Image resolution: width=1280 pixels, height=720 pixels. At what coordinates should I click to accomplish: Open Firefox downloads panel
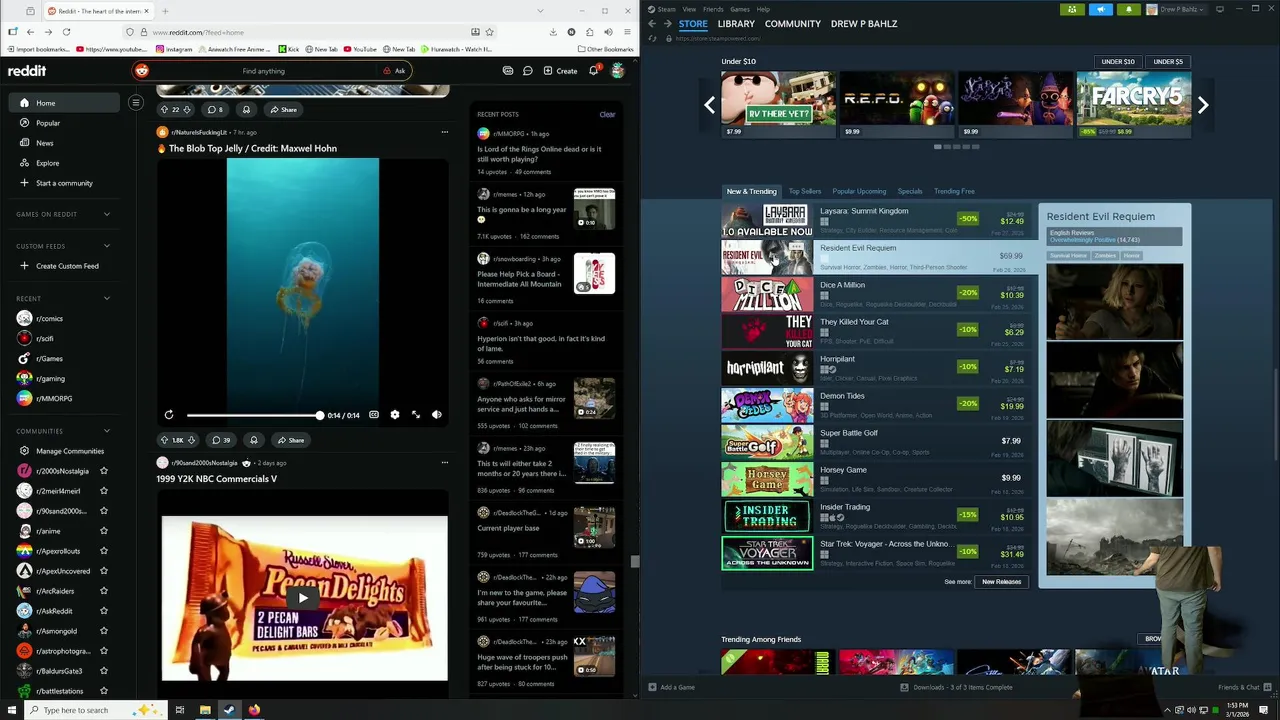pos(553,32)
